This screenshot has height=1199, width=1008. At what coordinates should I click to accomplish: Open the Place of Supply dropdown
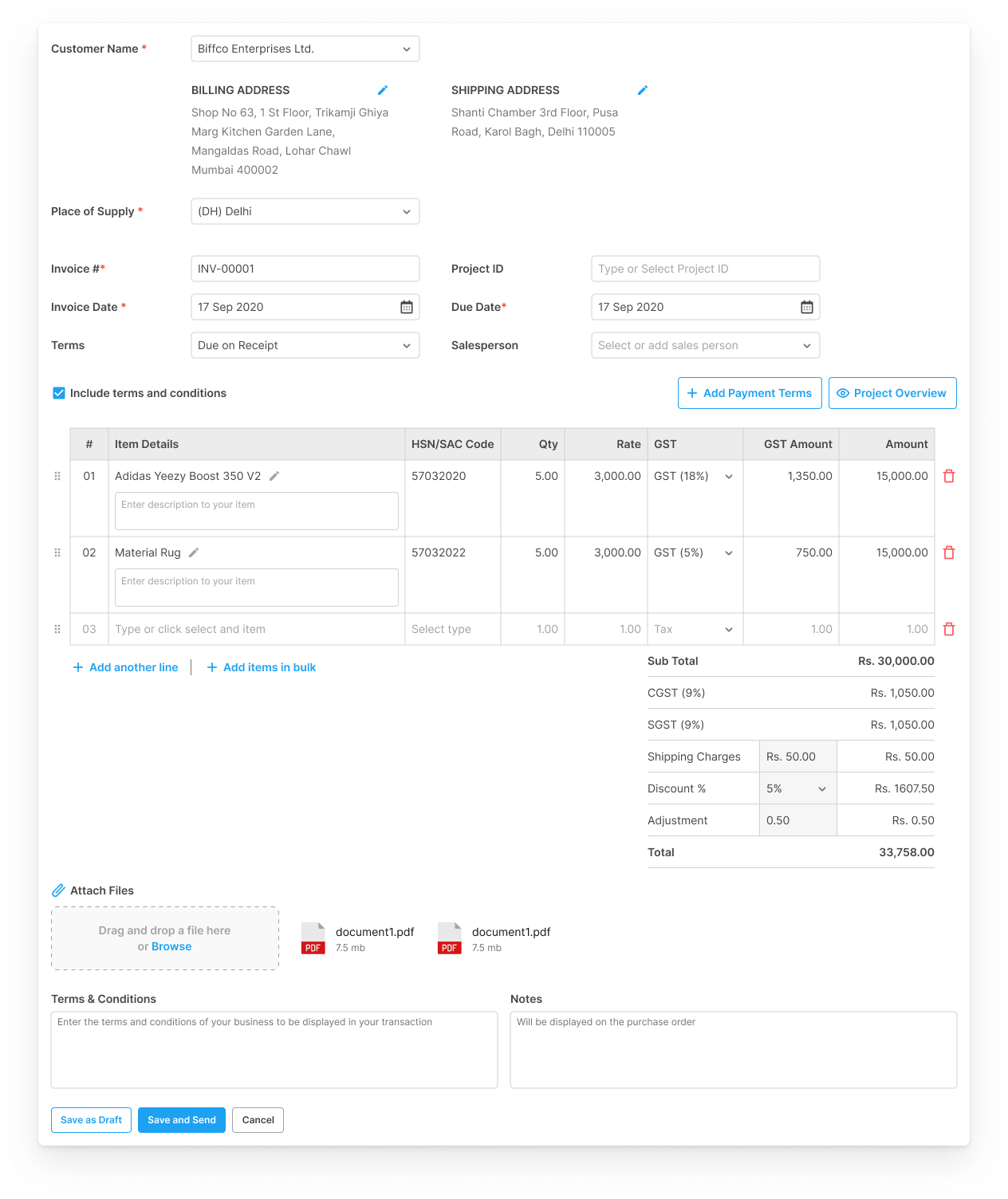point(305,211)
